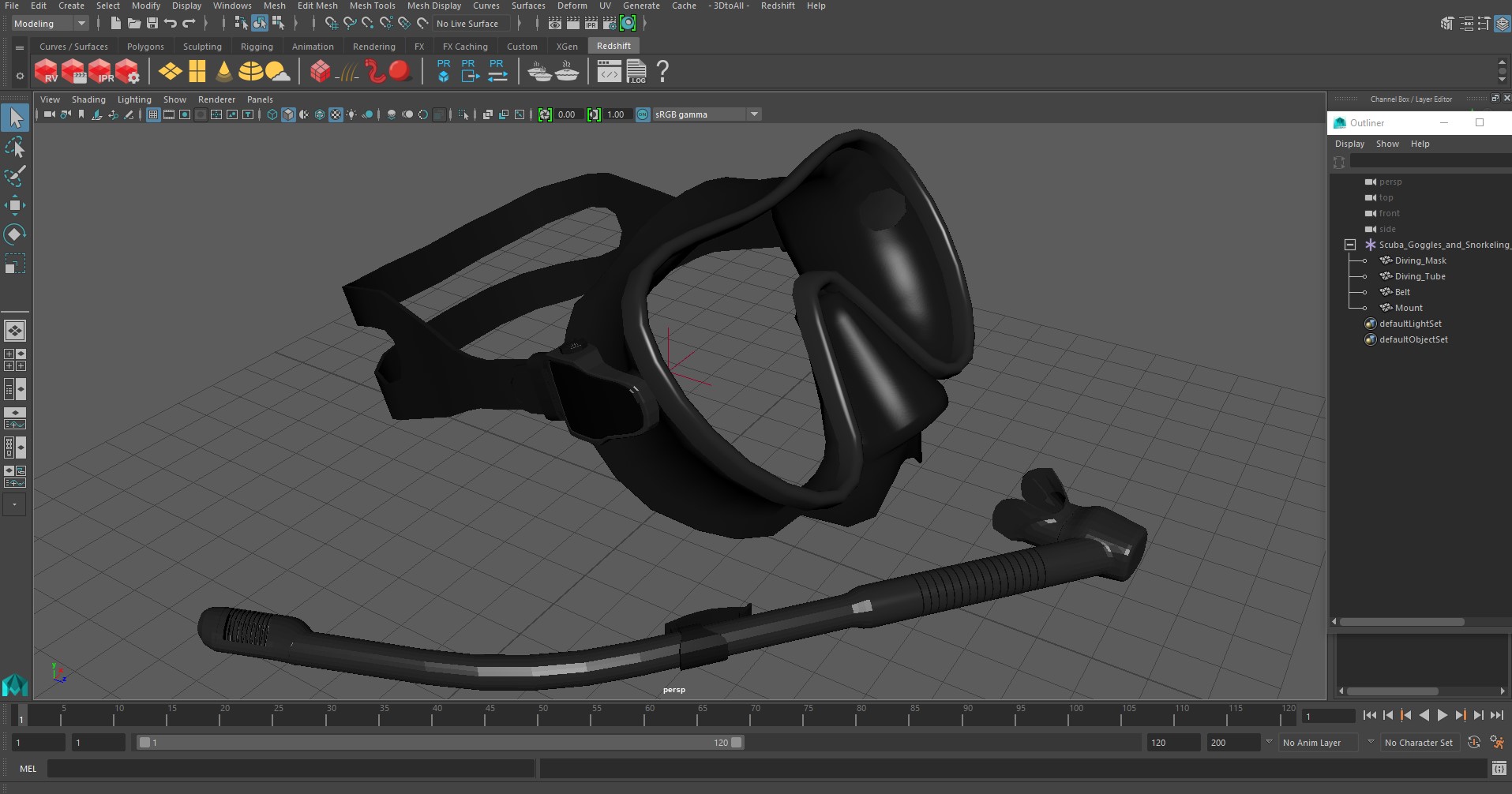Open the Redshift .LOG file icon
This screenshot has width=1512, height=794.
tap(636, 72)
